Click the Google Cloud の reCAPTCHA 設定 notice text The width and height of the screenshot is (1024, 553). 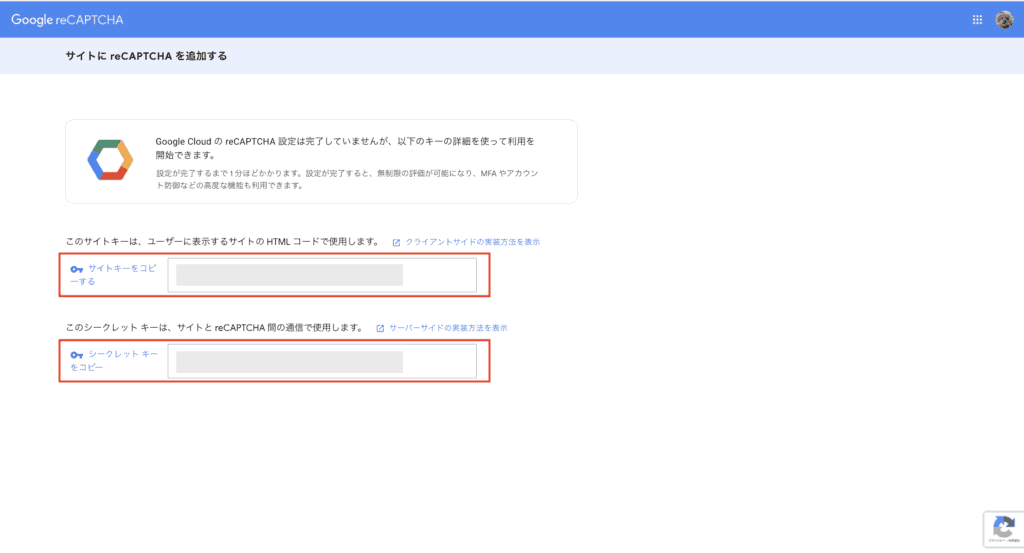click(x=345, y=148)
